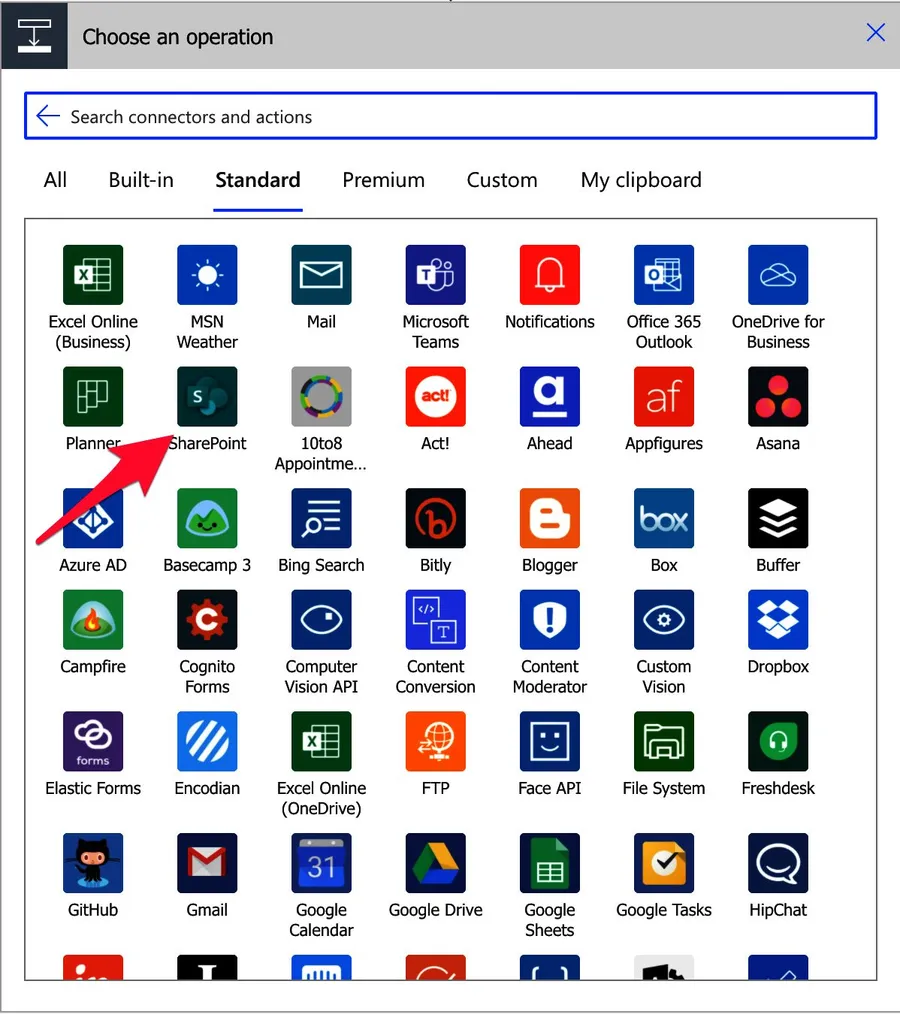This screenshot has height=1014, width=900.
Task: Choose the GitHub connector
Action: [x=93, y=863]
